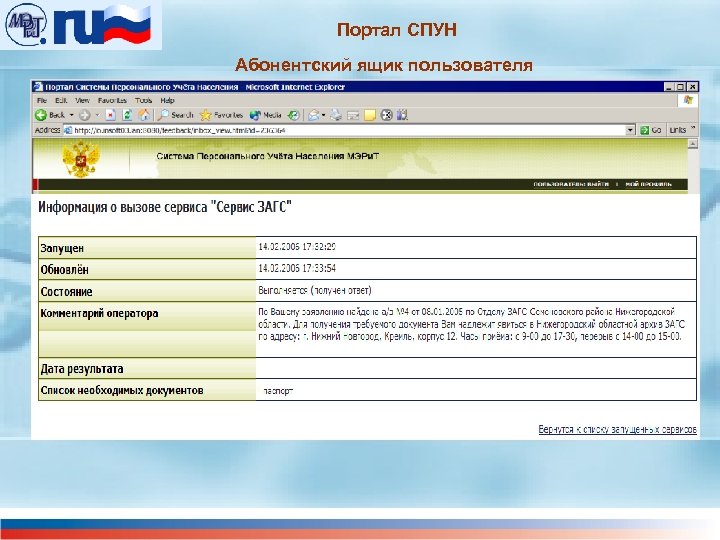Print the page with Print icon
The image size is (720, 540).
336,115
